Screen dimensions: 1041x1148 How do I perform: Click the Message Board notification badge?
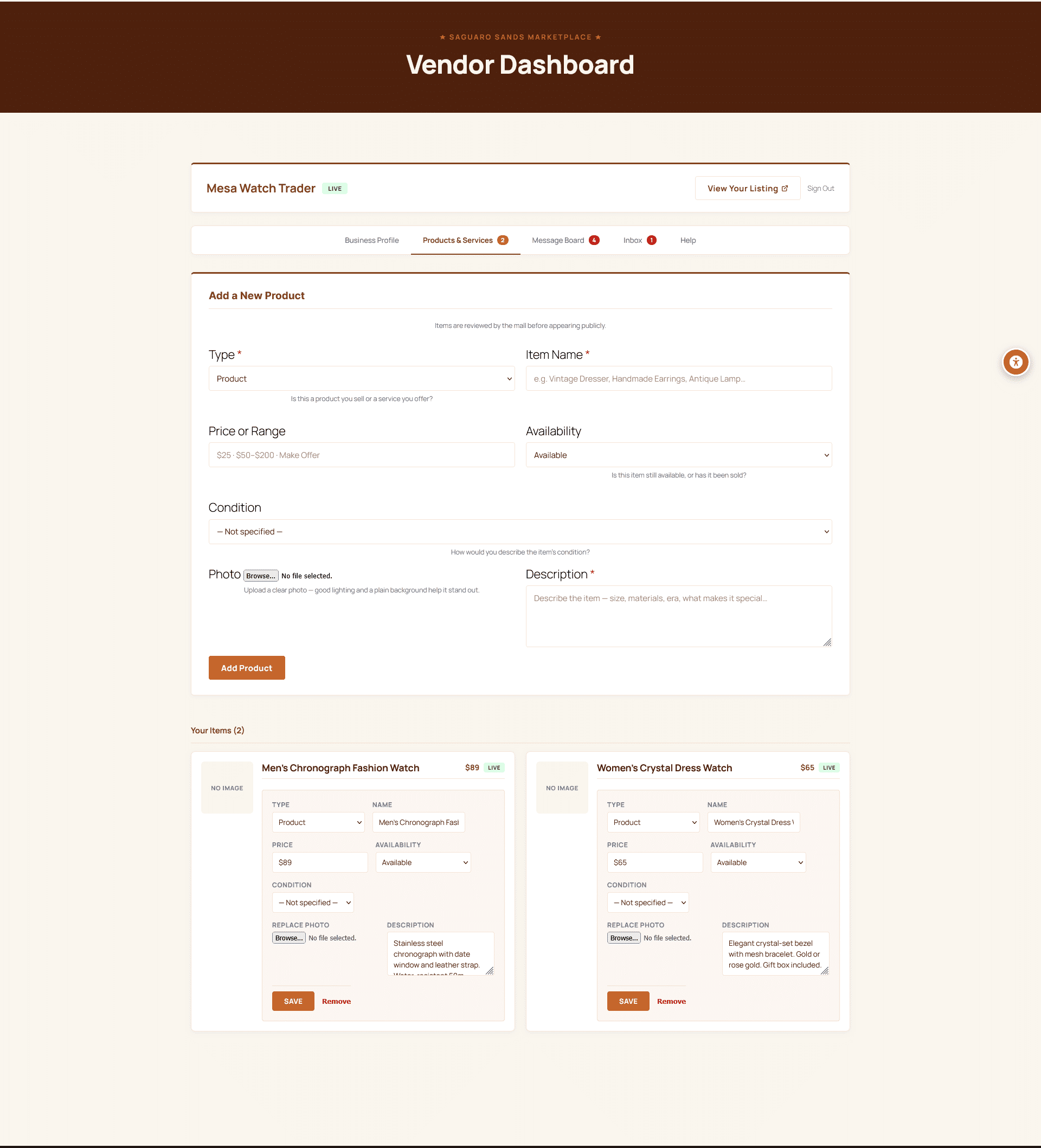594,240
